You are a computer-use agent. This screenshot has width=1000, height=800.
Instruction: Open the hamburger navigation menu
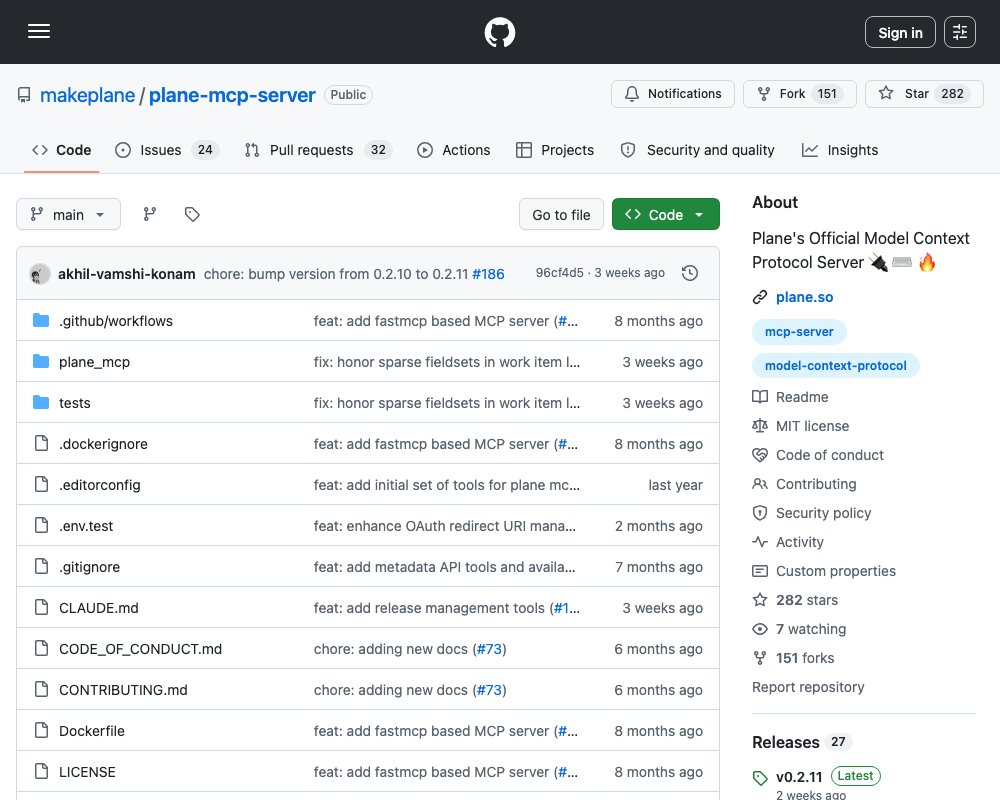coord(39,31)
